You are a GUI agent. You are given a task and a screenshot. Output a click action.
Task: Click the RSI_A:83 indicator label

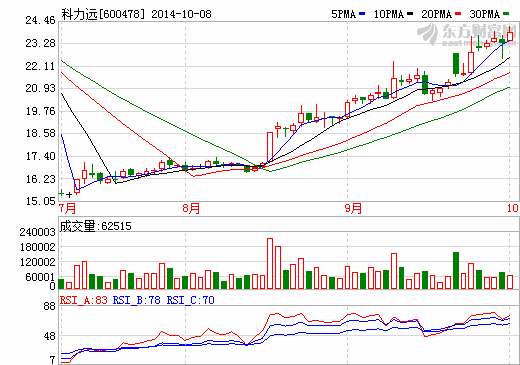[83, 300]
